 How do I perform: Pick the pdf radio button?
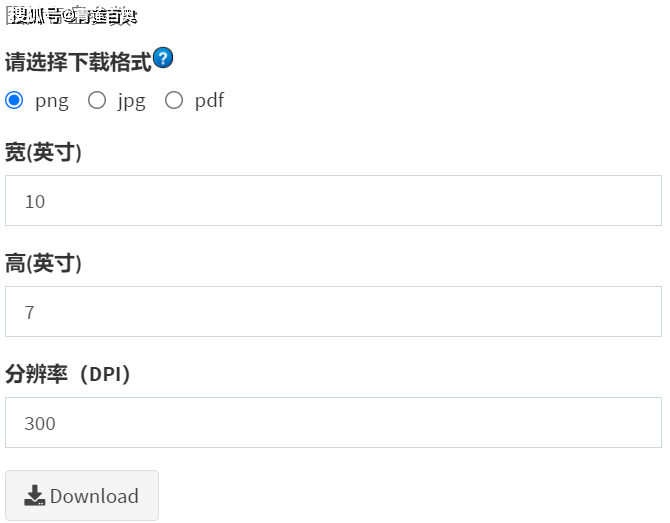[x=174, y=100]
